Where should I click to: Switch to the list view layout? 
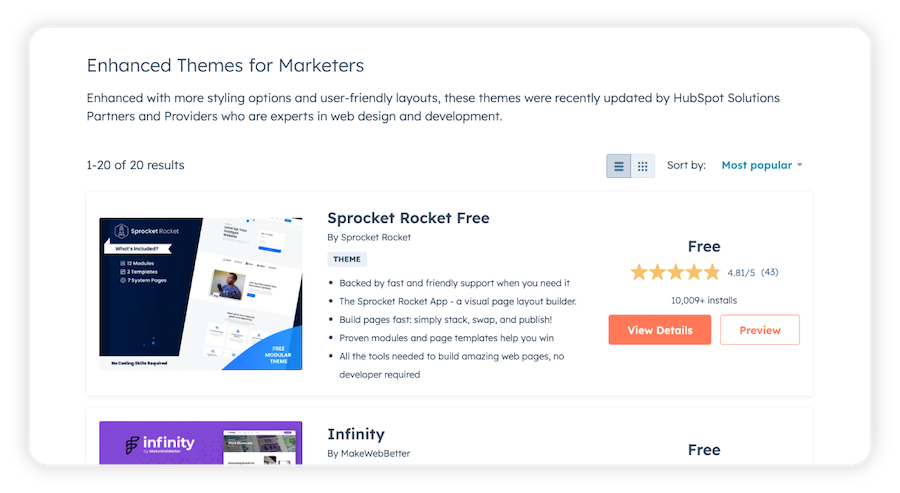pyautogui.click(x=619, y=166)
